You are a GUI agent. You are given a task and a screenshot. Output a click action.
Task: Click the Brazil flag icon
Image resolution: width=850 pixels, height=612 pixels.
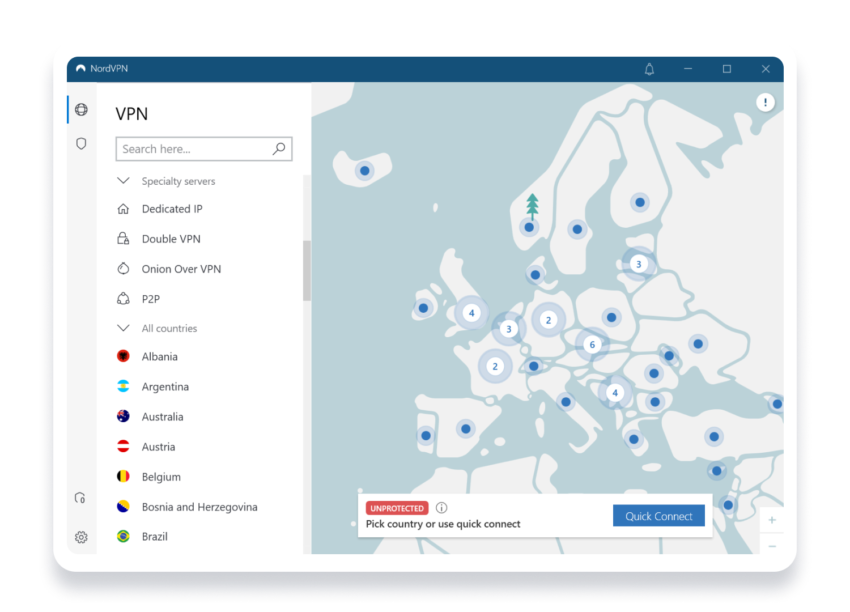pyautogui.click(x=124, y=537)
